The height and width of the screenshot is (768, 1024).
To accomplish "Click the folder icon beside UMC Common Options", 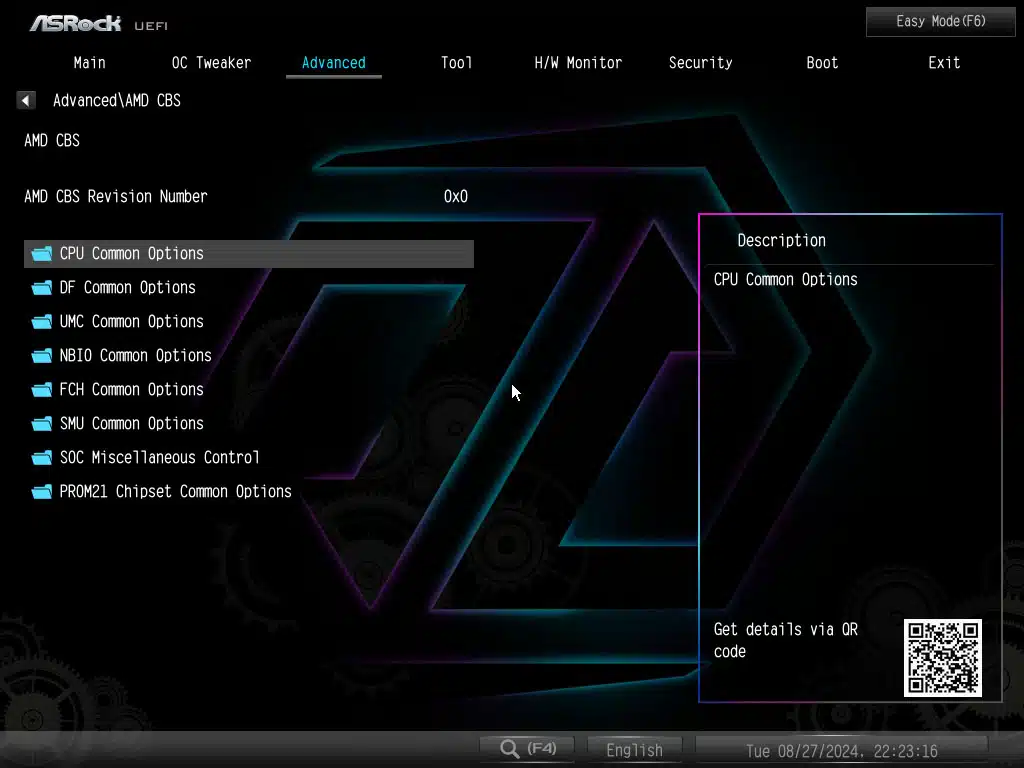I will (x=41, y=322).
